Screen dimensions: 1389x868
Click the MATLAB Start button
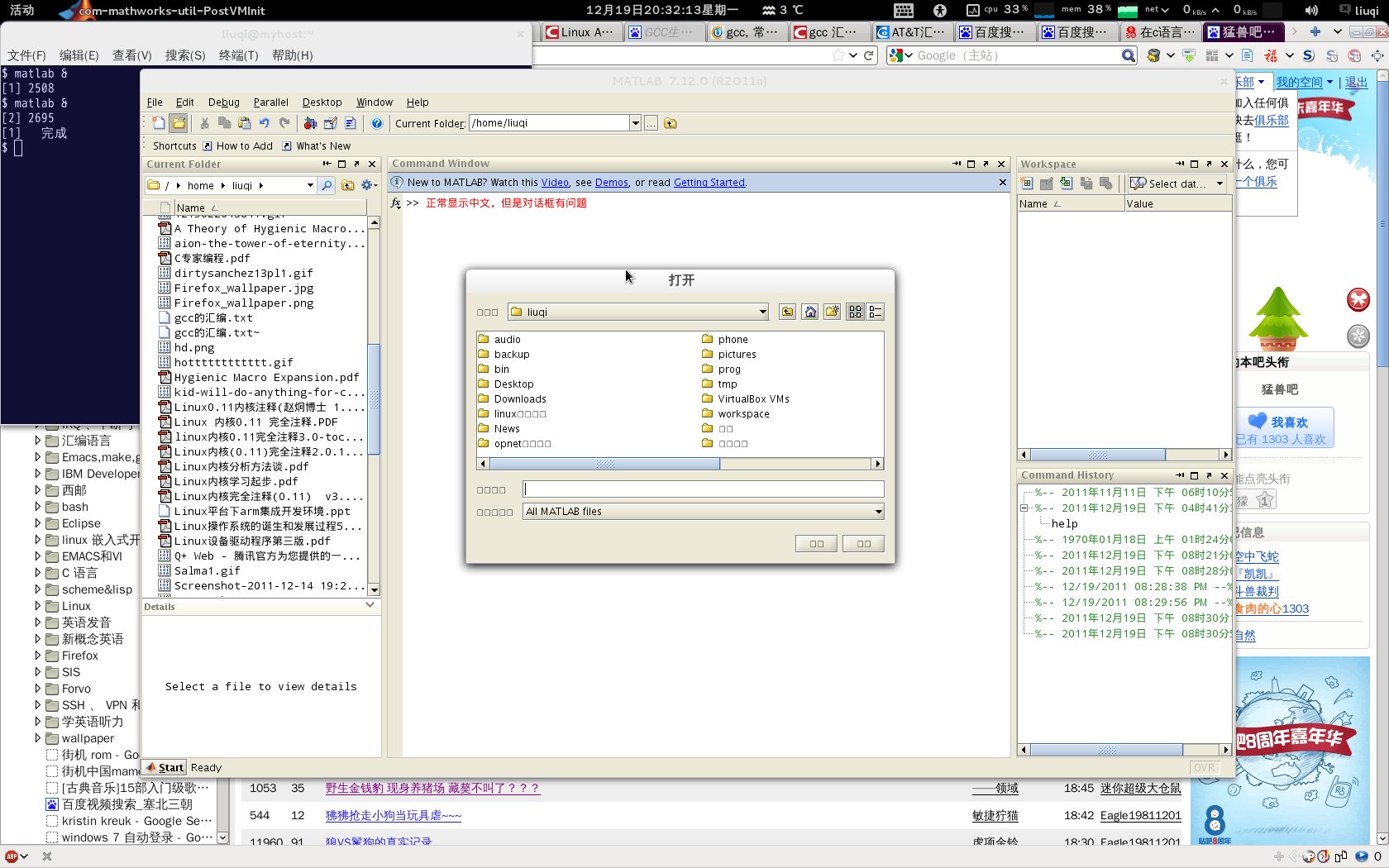click(165, 768)
